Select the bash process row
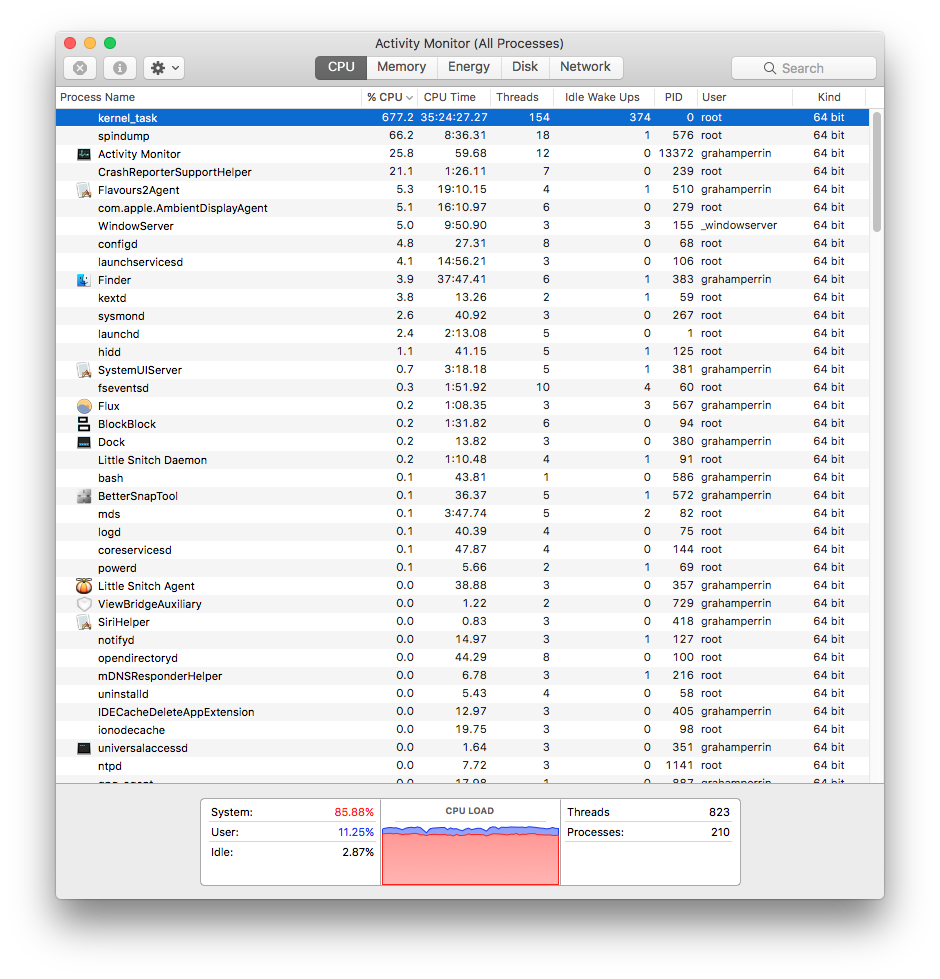 [463, 478]
